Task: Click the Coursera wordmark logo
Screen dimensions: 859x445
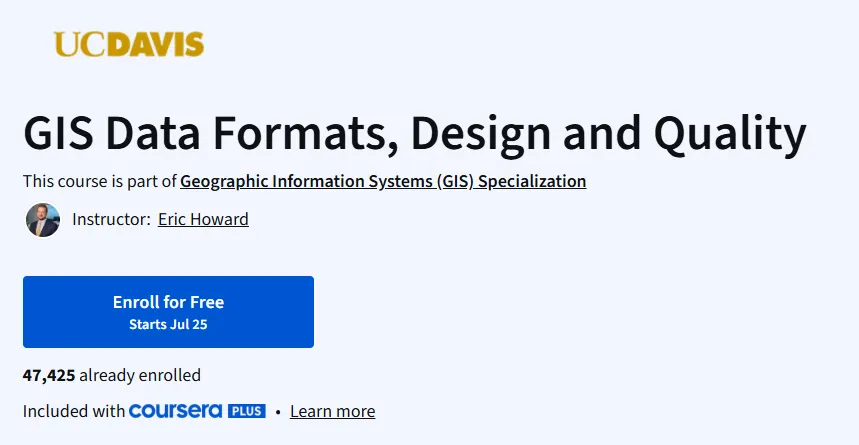Action: (x=175, y=411)
